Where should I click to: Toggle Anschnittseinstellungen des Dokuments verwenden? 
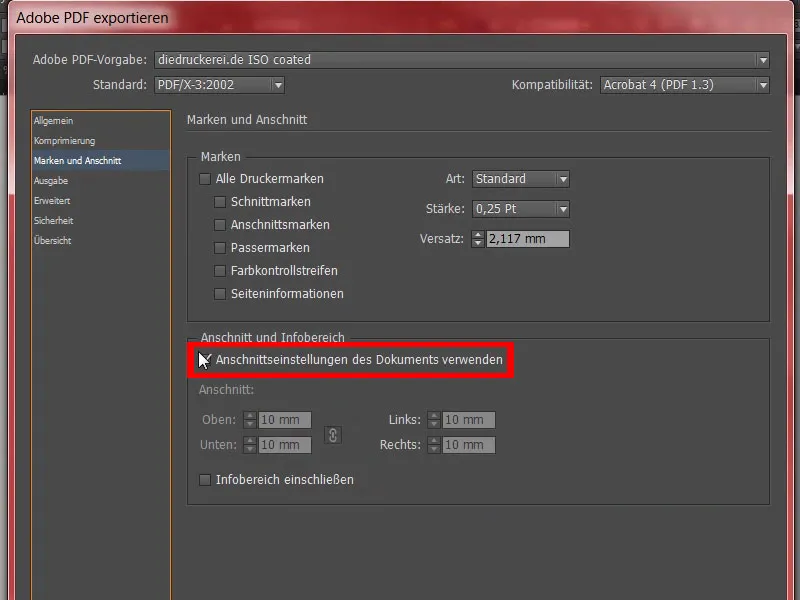(x=205, y=360)
